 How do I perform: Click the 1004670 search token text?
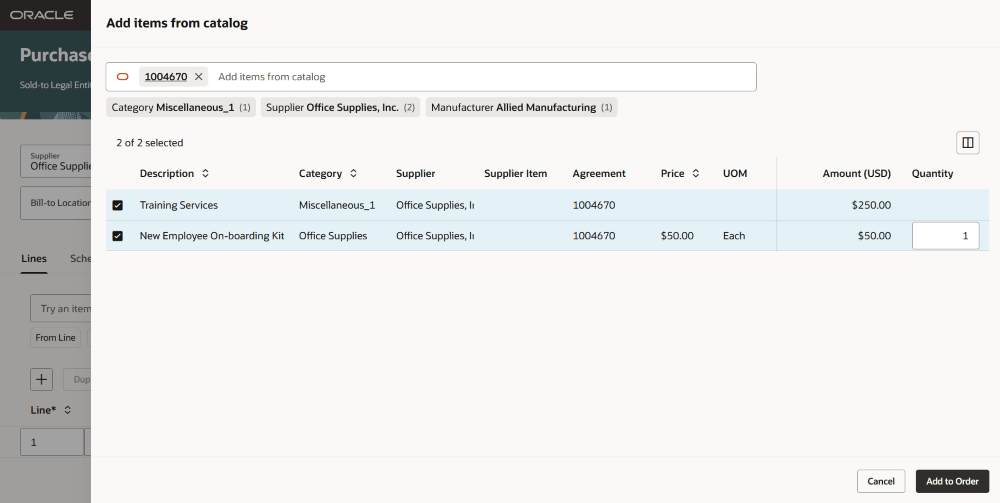point(166,77)
